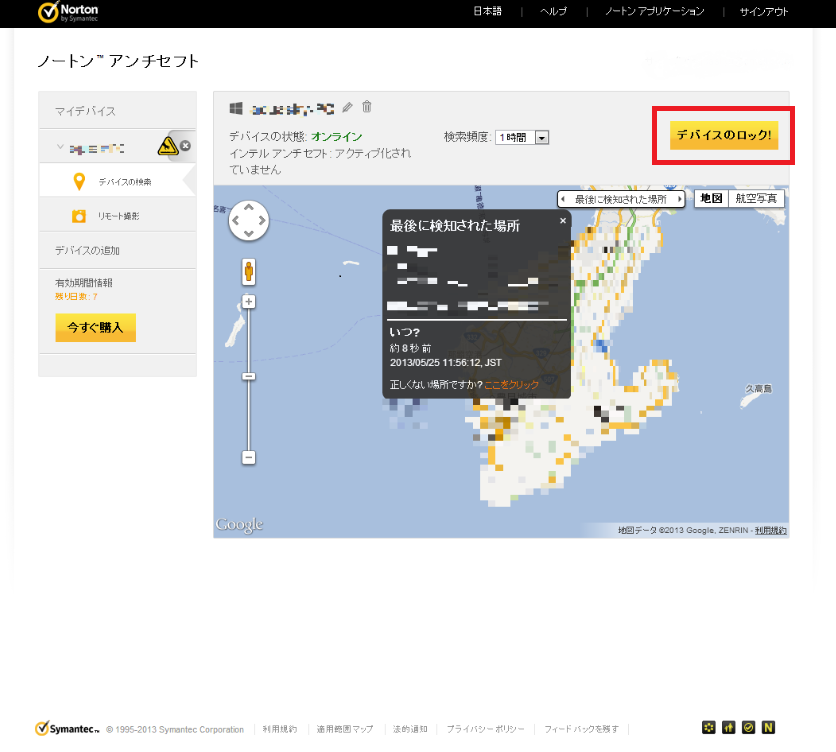Edit device name with the pencil icon

pos(347,108)
